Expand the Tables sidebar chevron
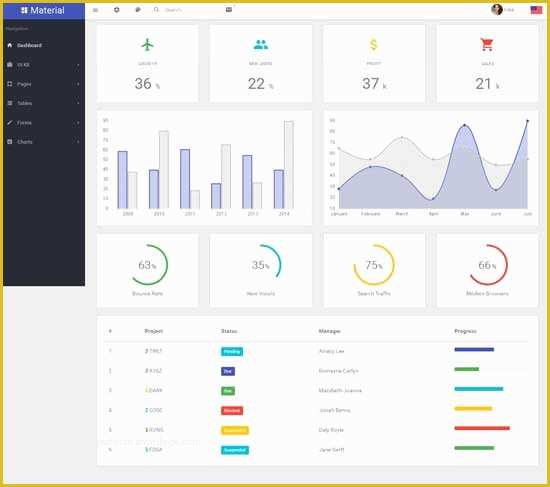550x487 pixels. pyautogui.click(x=78, y=104)
